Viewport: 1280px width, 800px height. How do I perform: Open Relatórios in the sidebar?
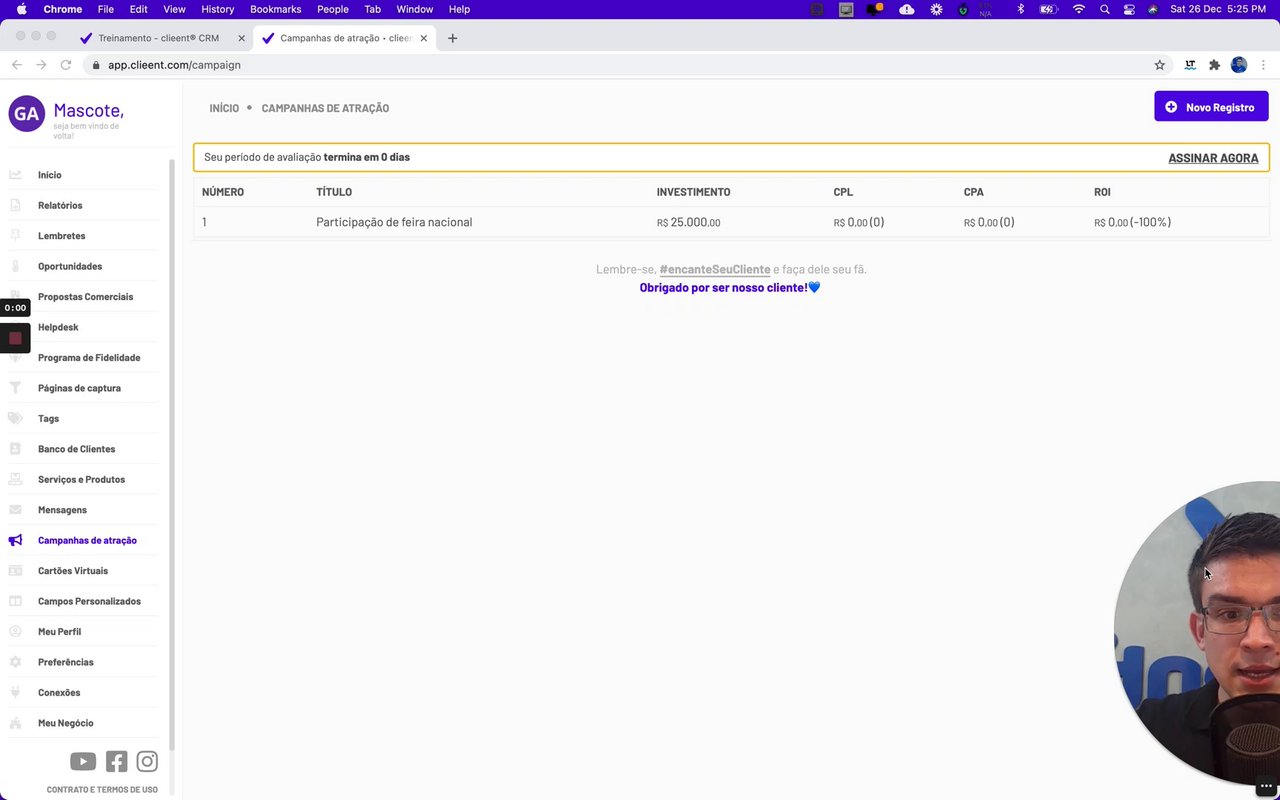coord(60,205)
